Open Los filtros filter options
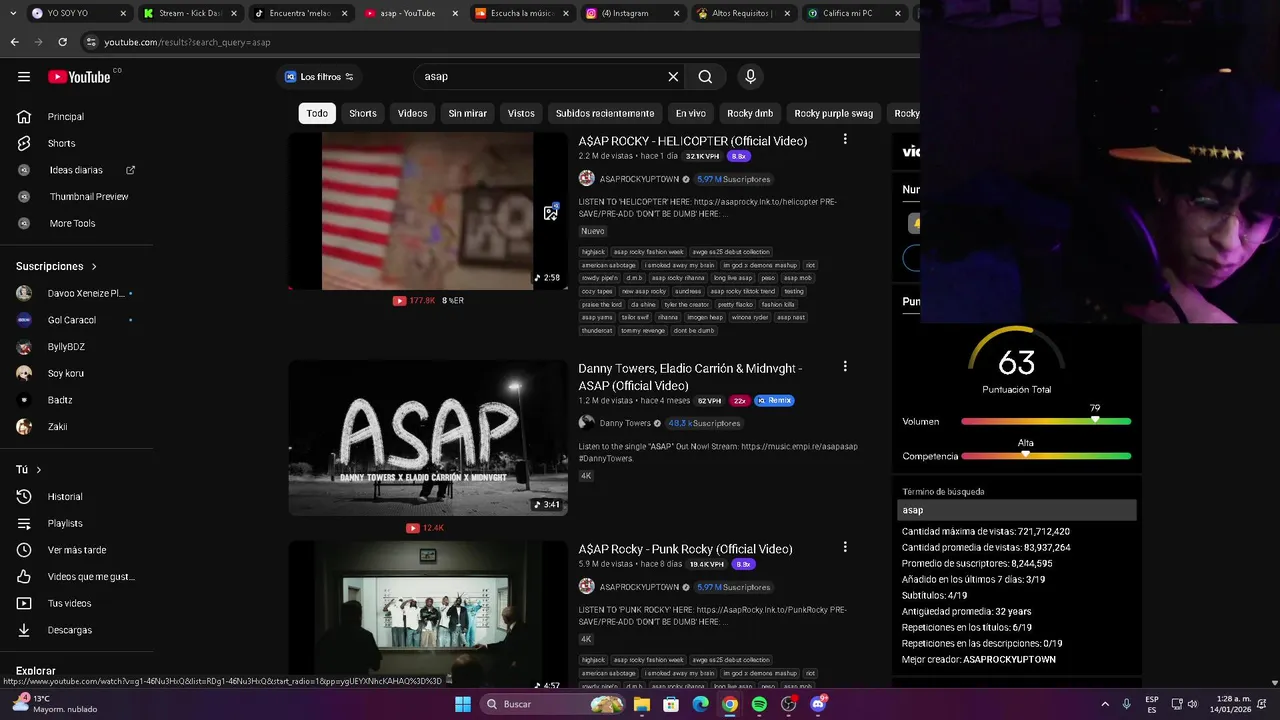The width and height of the screenshot is (1280, 720). pyautogui.click(x=319, y=77)
